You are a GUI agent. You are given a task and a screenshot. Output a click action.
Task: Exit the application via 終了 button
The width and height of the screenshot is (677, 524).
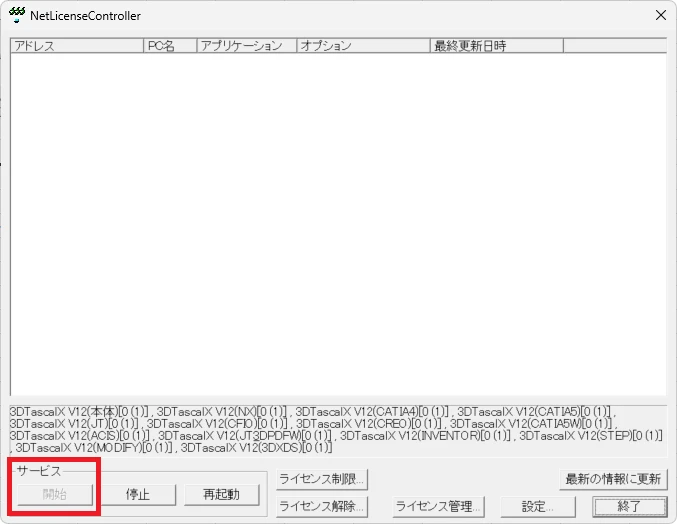(629, 507)
